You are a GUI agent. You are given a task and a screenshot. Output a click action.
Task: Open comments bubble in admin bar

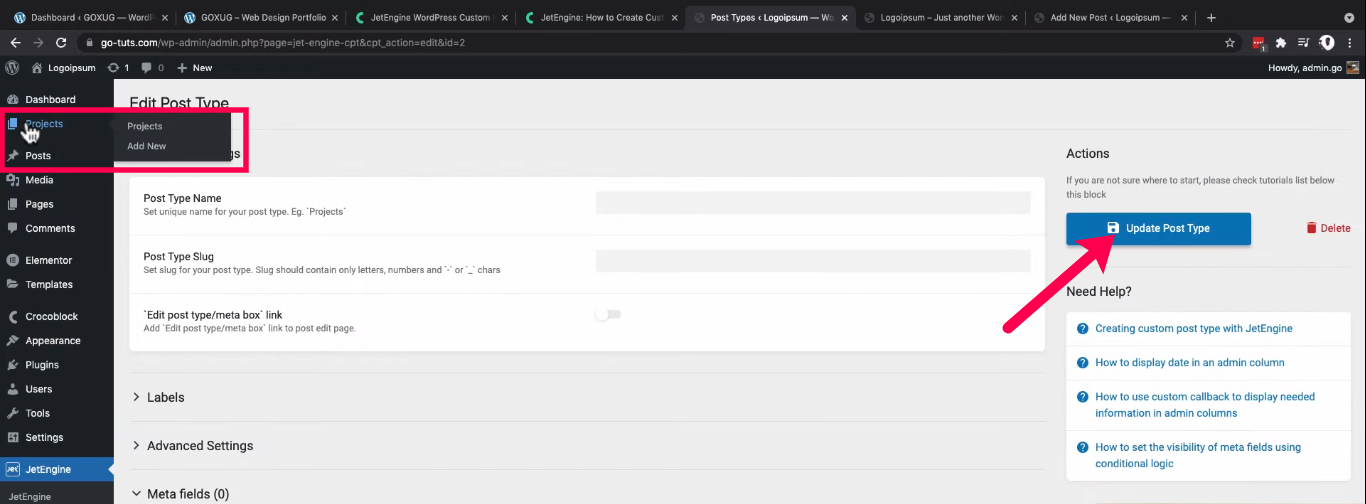click(x=152, y=68)
